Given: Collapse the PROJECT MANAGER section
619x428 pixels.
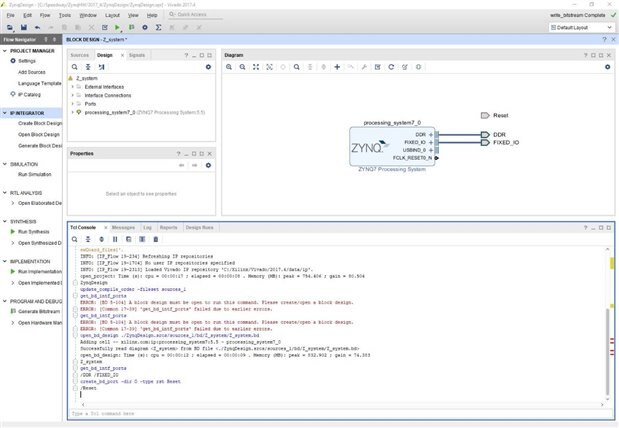Looking at the screenshot, I should (4, 50).
